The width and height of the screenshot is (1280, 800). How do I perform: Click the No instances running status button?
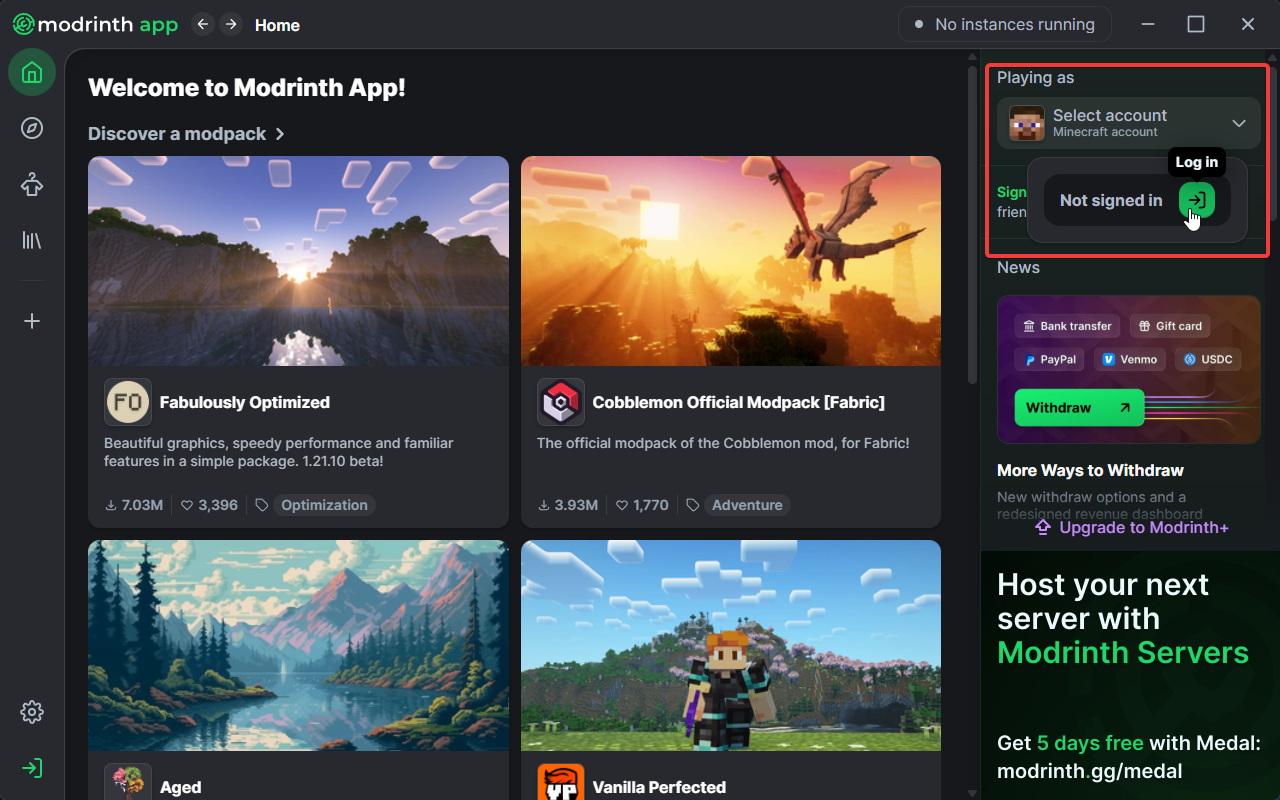[1004, 24]
